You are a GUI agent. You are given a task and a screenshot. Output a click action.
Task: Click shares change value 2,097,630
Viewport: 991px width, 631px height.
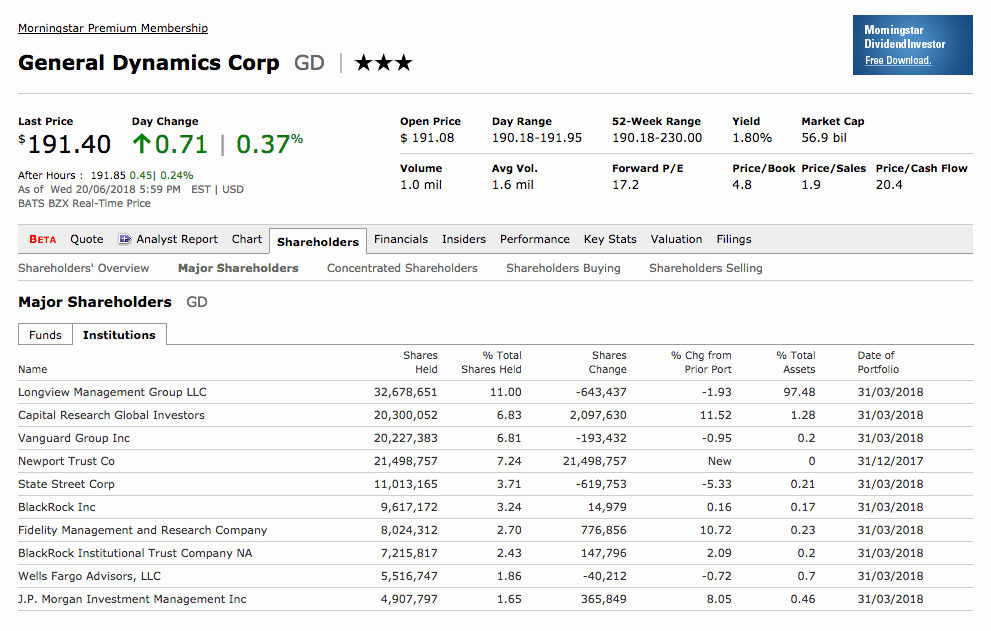point(598,415)
